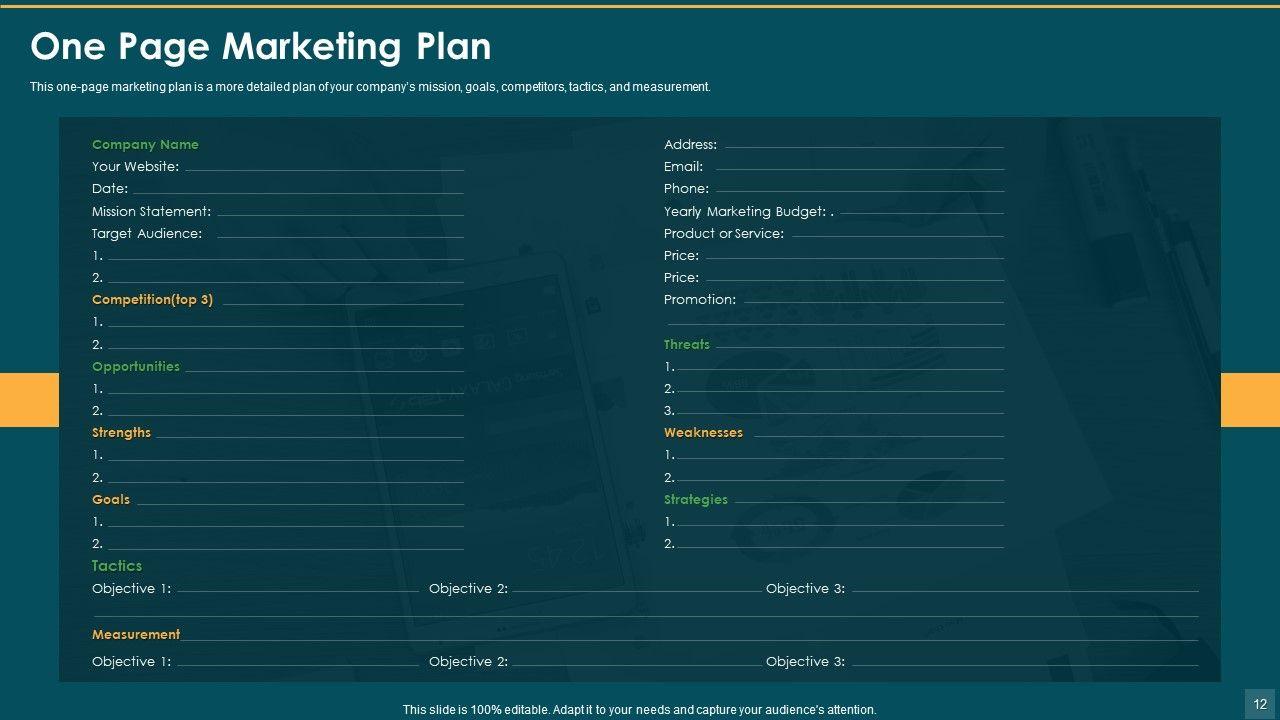
Task: Click the Target Audience blank line
Action: (340, 236)
